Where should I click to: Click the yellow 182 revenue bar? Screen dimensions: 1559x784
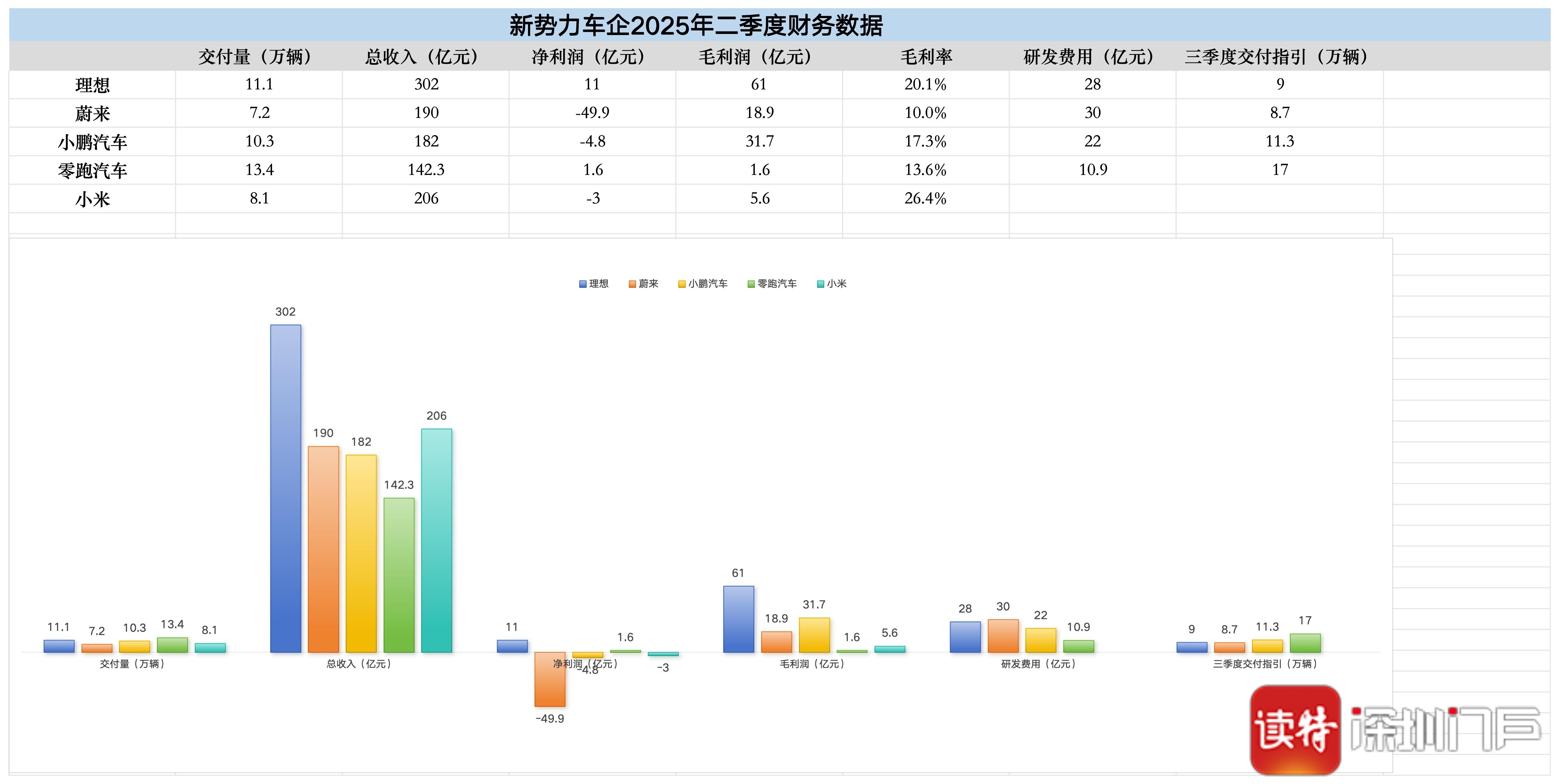361,553
